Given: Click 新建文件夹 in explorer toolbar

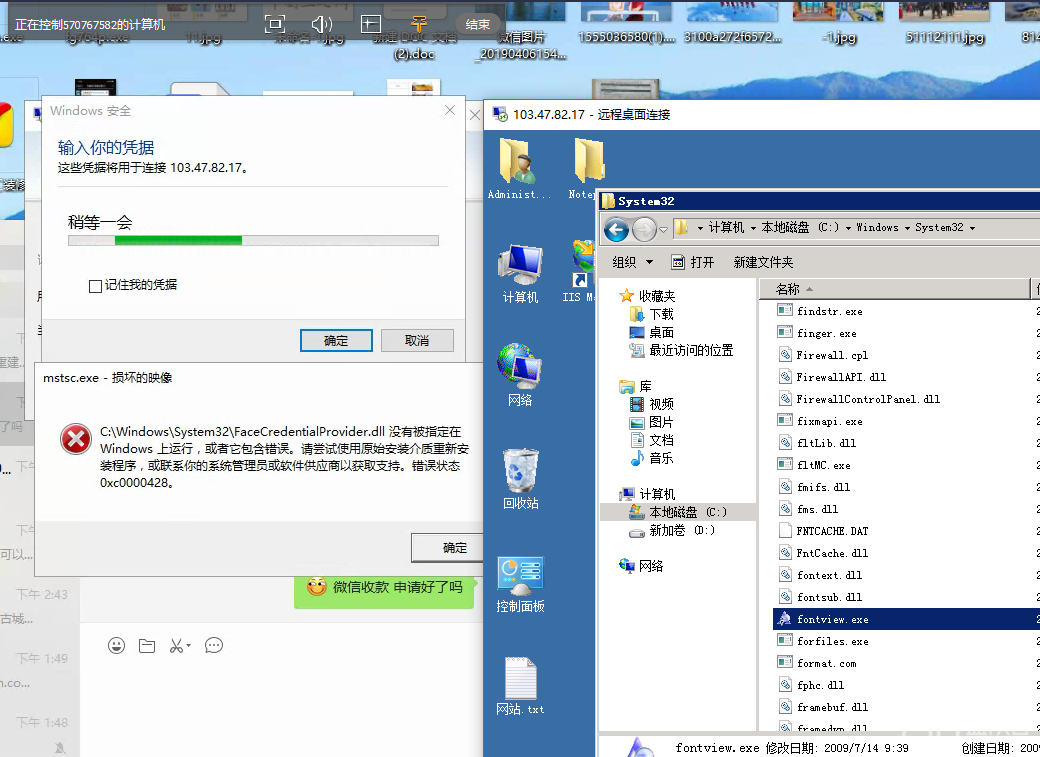Looking at the screenshot, I should tap(763, 262).
